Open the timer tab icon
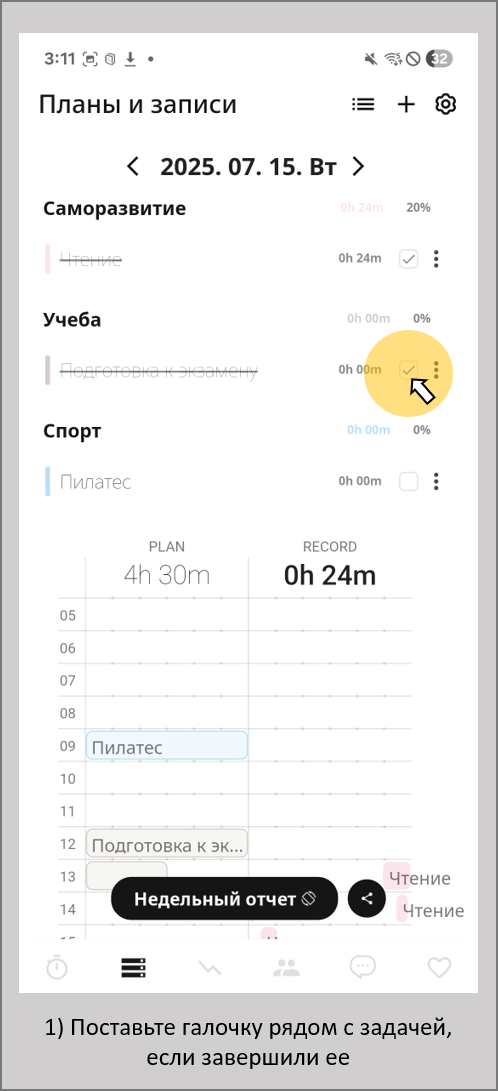 click(56, 967)
